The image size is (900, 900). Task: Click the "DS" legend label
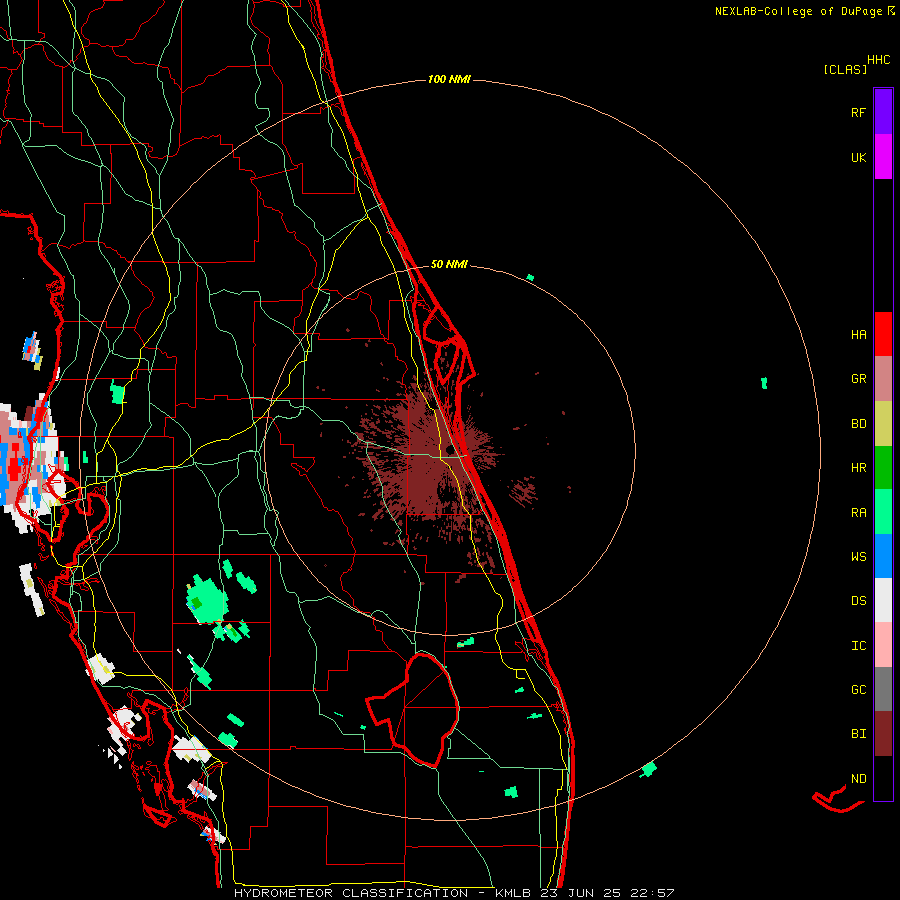(858, 600)
